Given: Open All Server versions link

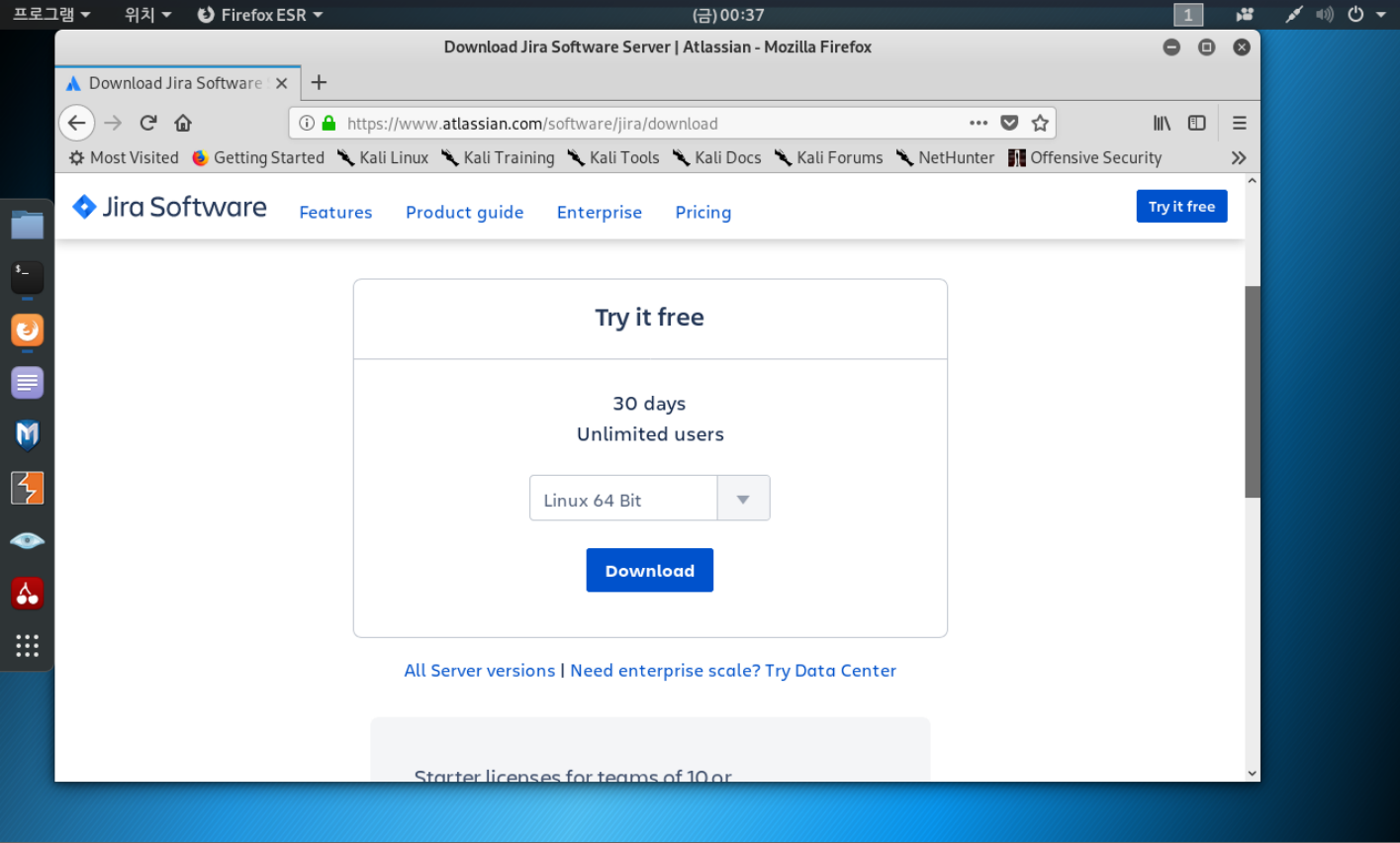Looking at the screenshot, I should 479,670.
